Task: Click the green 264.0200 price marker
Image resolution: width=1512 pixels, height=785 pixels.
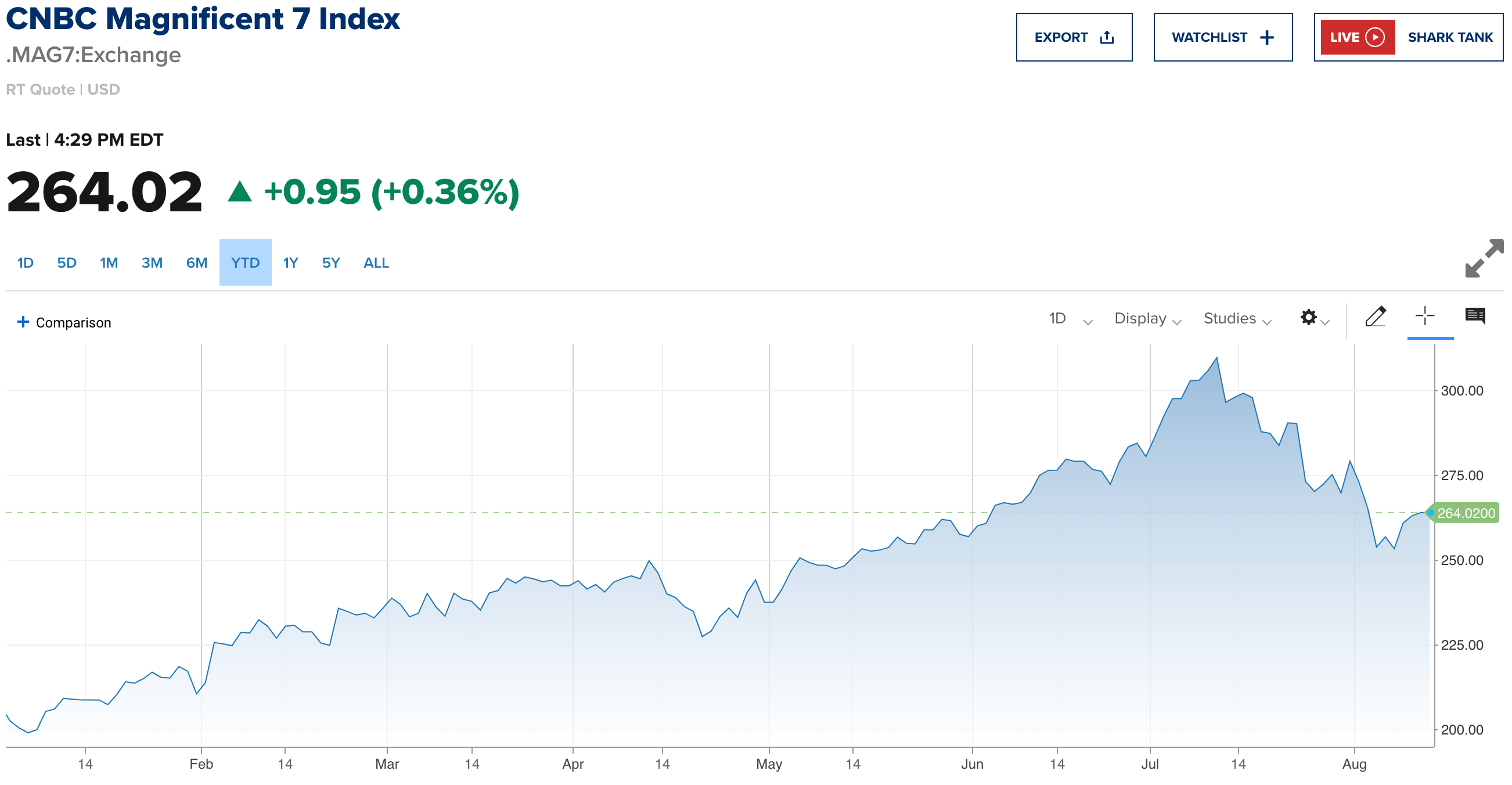Action: tap(1466, 513)
